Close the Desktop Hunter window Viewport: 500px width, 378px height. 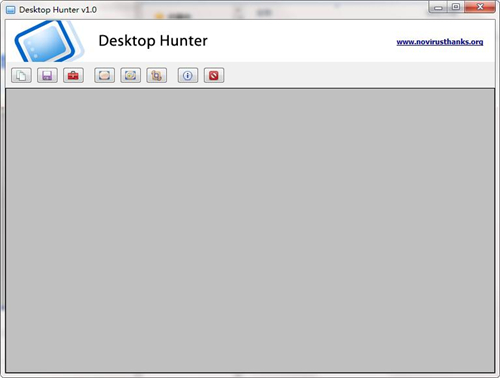pyautogui.click(x=480, y=7)
